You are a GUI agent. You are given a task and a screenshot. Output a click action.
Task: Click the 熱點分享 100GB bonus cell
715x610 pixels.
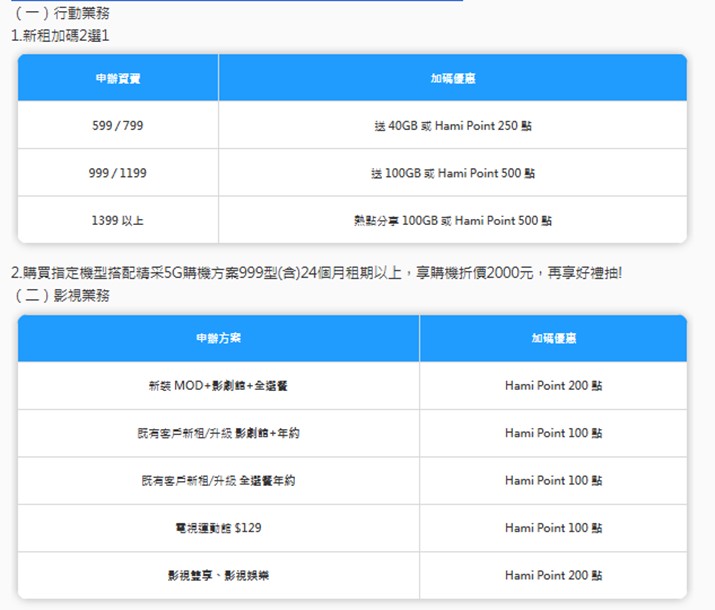tap(452, 220)
